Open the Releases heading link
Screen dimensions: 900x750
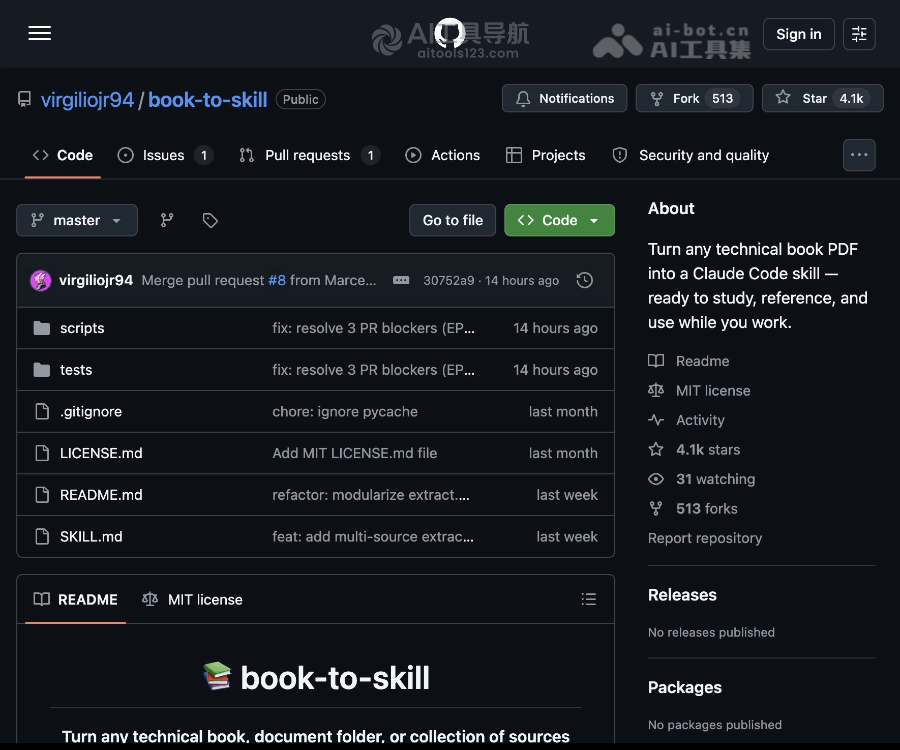pyautogui.click(x=682, y=595)
